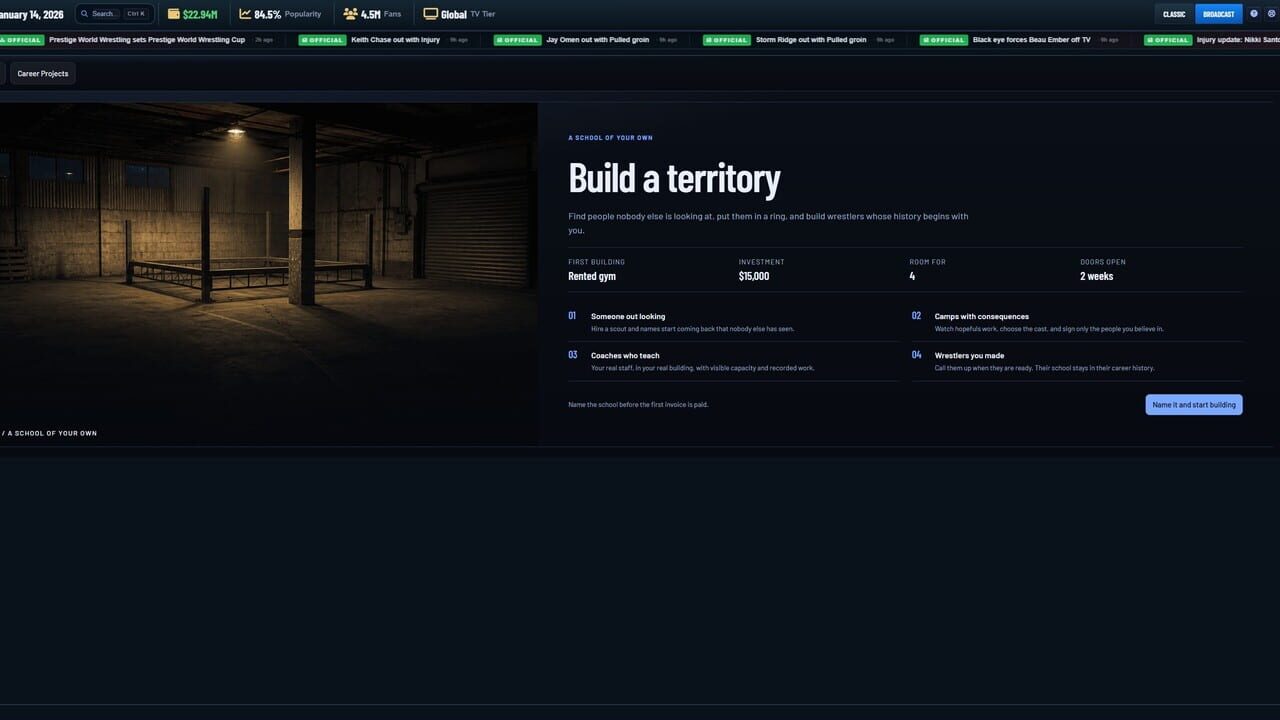Image resolution: width=1280 pixels, height=720 pixels.
Task: Click the fans group icon
Action: pos(350,14)
